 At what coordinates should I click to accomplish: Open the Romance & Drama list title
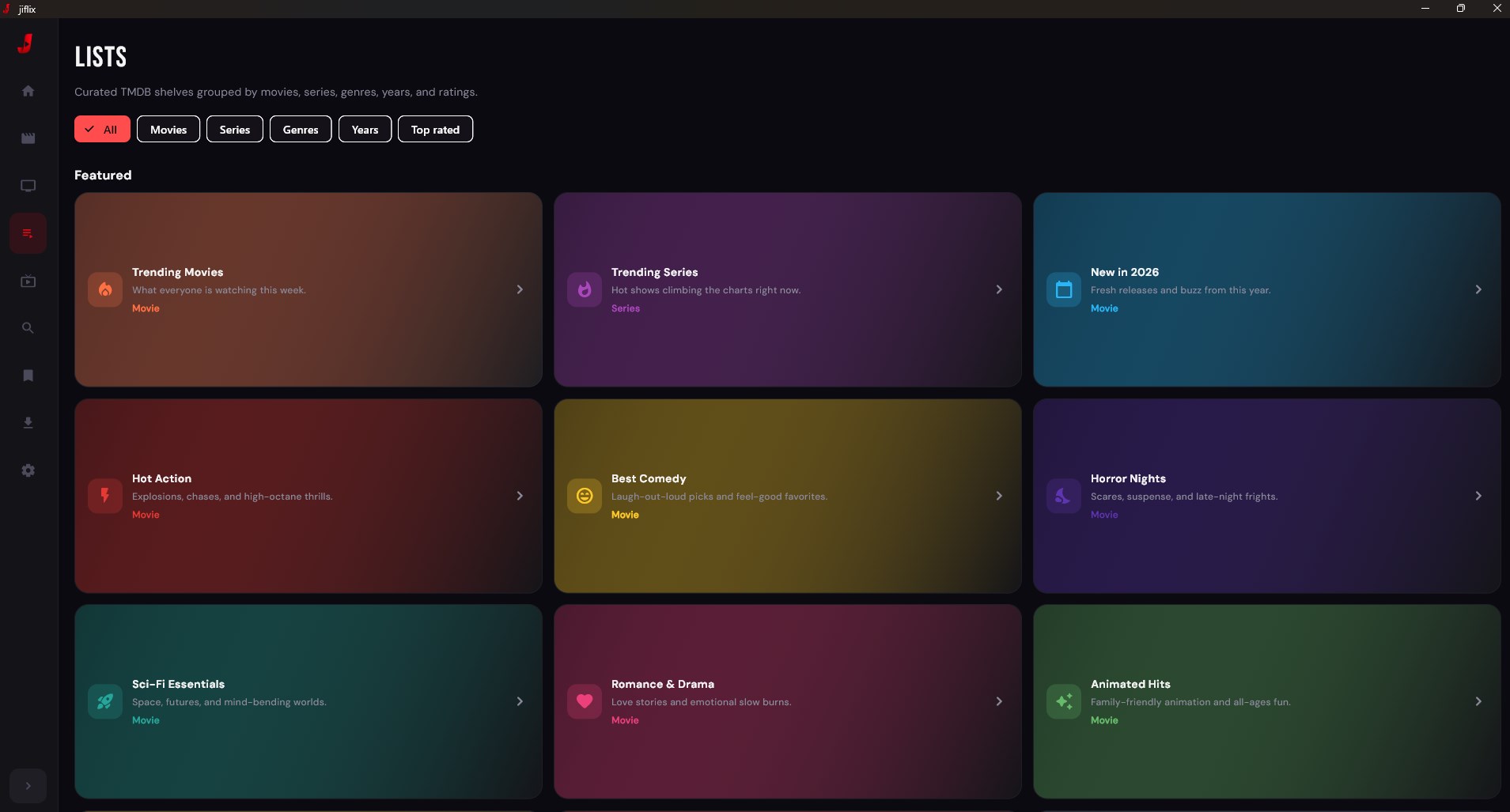coord(663,684)
